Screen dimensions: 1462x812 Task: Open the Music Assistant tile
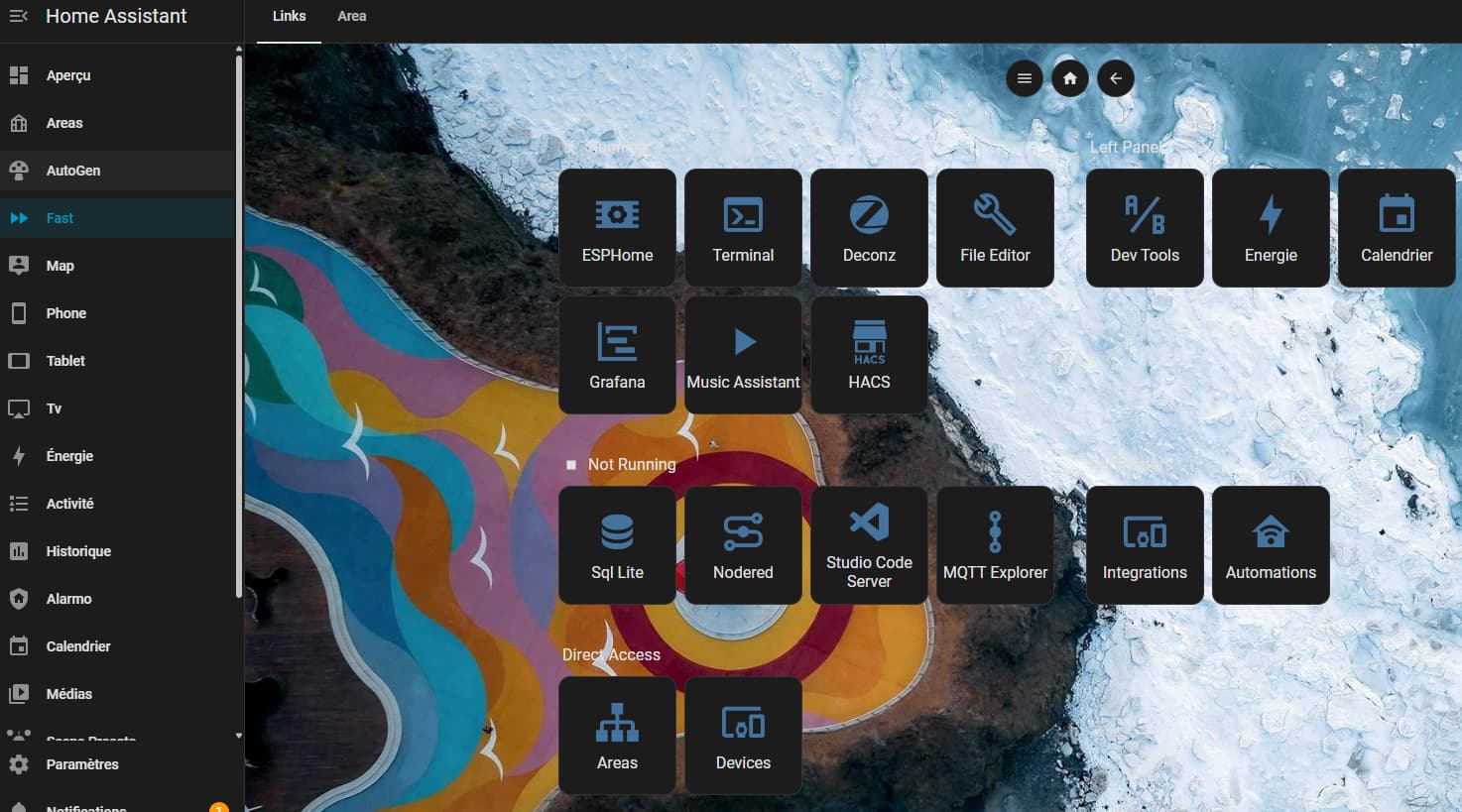point(743,355)
